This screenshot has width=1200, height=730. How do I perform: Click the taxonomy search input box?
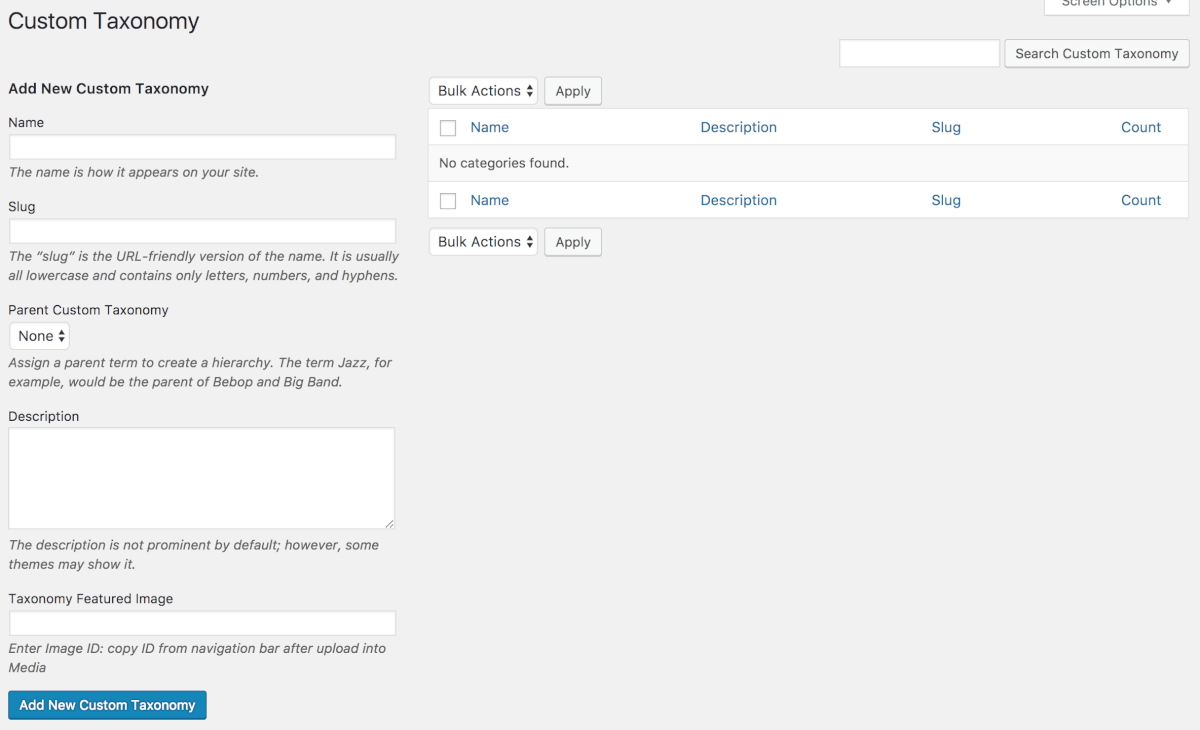coord(919,54)
